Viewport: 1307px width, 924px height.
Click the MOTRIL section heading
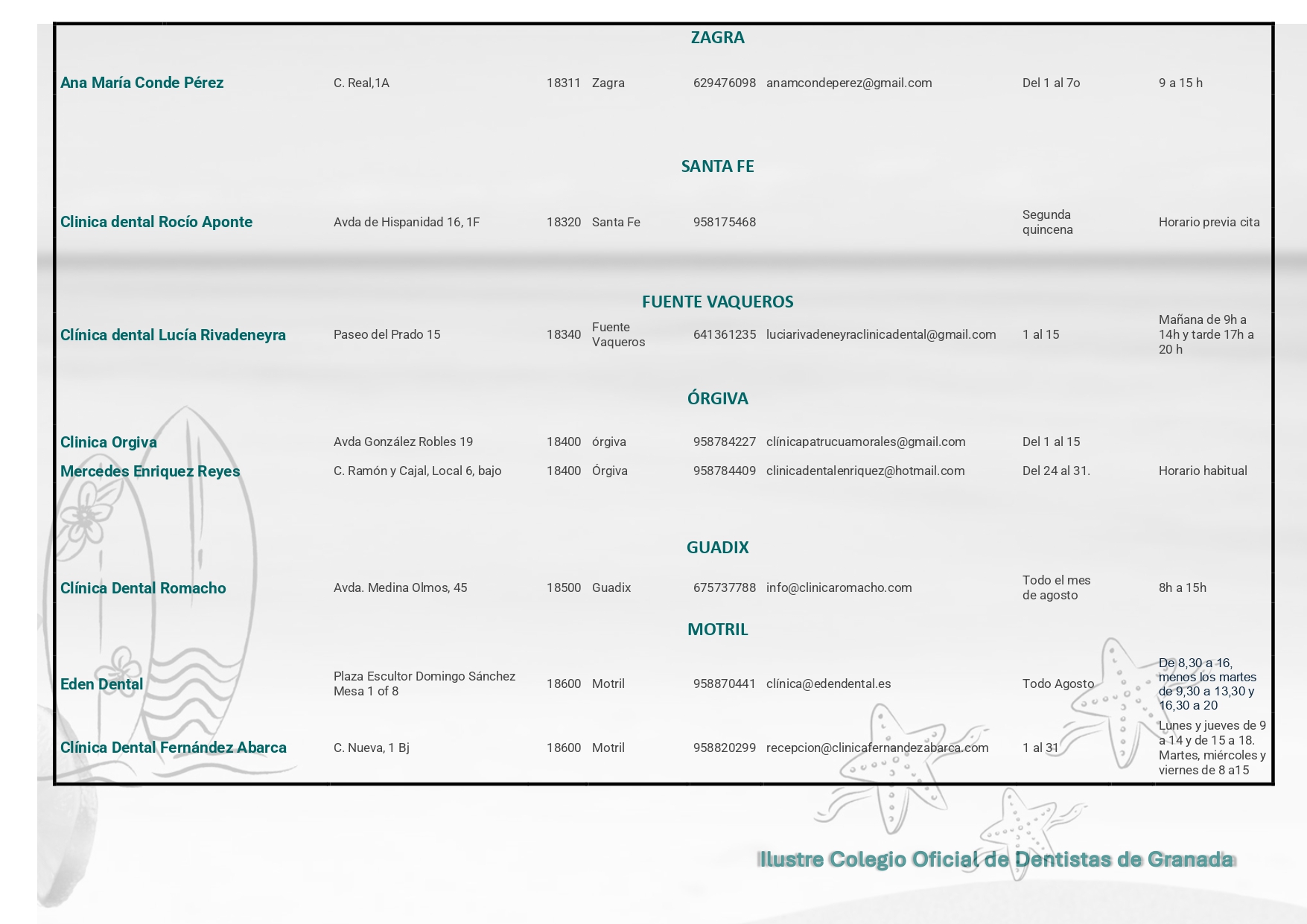tap(717, 630)
